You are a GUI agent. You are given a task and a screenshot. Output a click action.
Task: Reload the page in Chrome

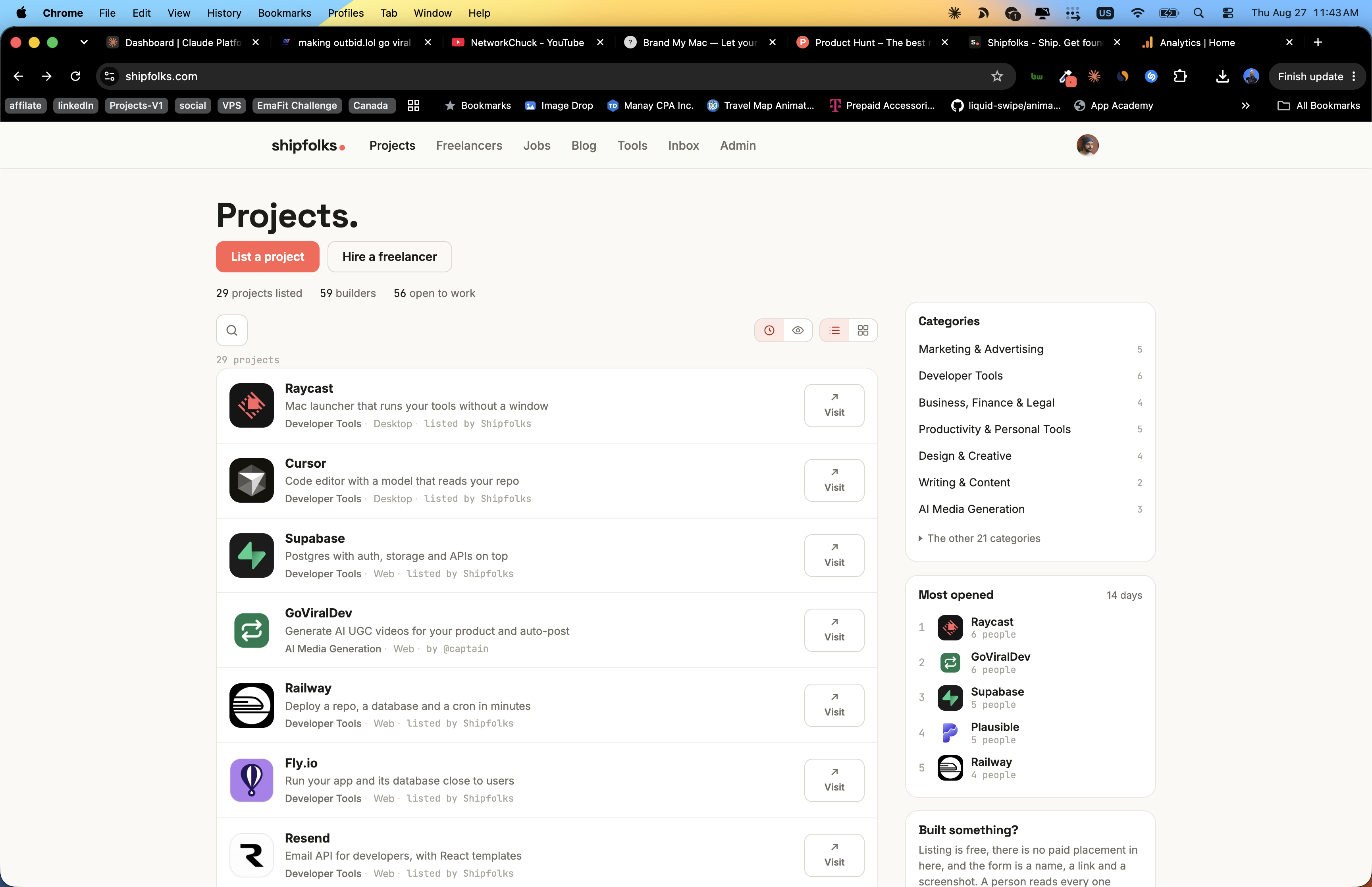75,76
